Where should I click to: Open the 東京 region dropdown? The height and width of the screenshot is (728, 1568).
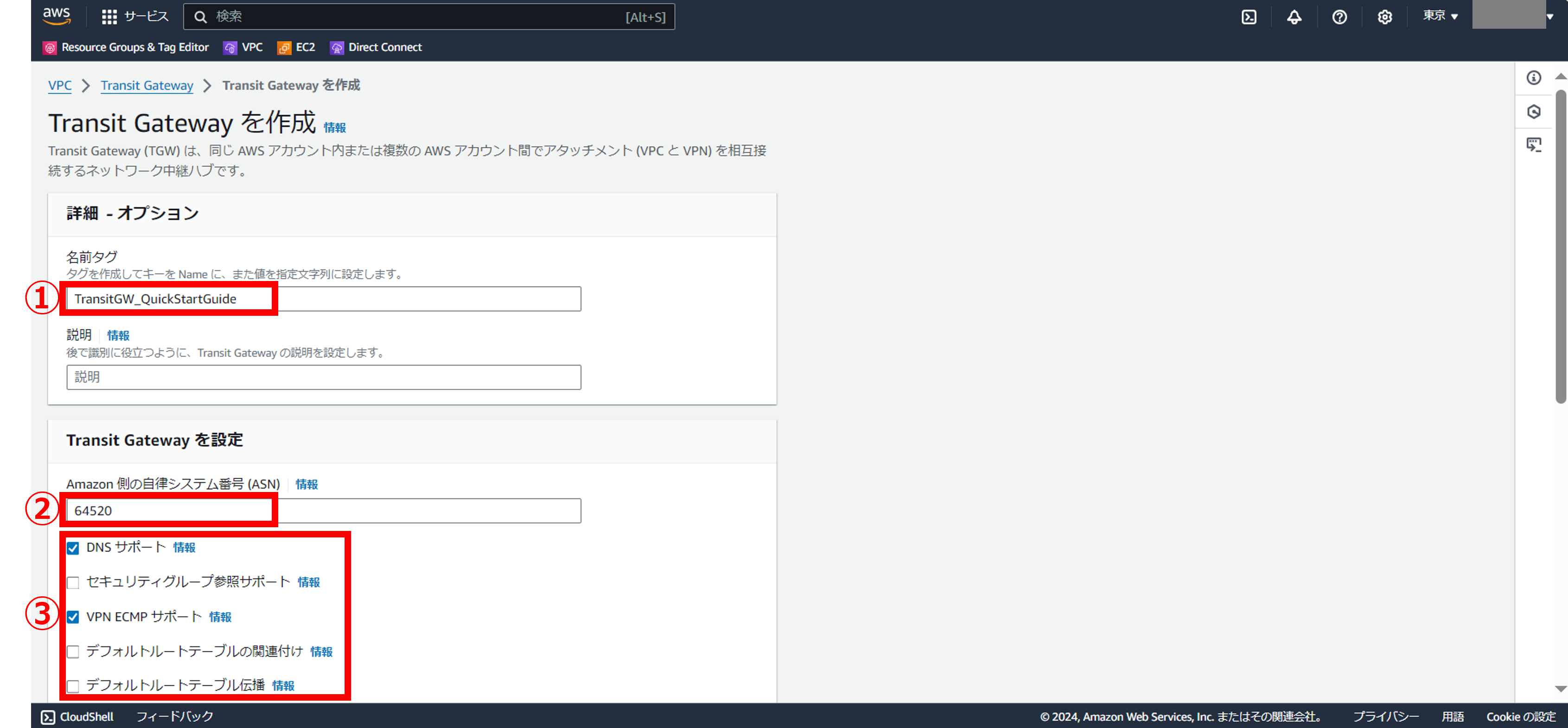click(x=1440, y=16)
